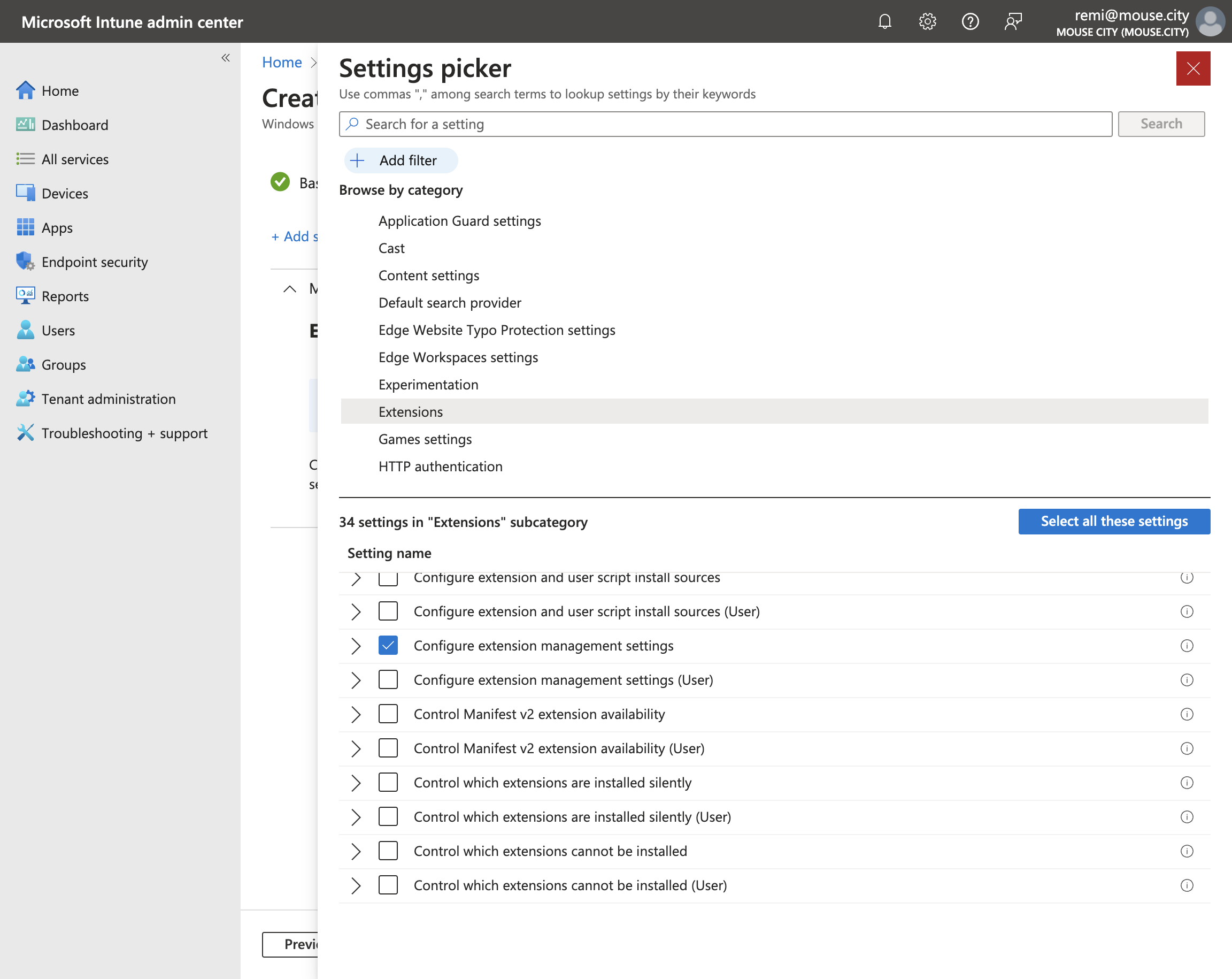Check Configure extension management settings (User)
This screenshot has width=1232, height=979.
click(x=388, y=680)
